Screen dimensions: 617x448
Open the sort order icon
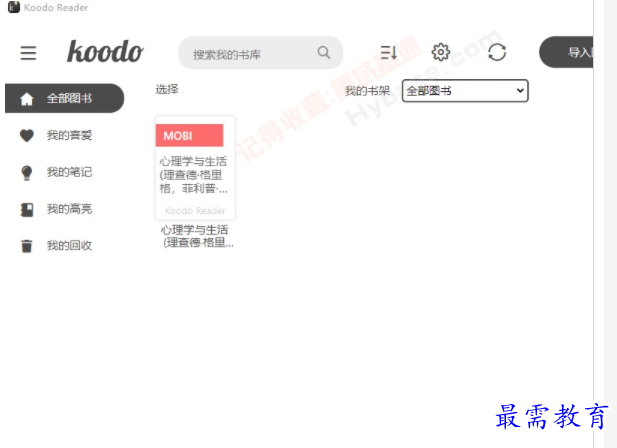(x=388, y=52)
